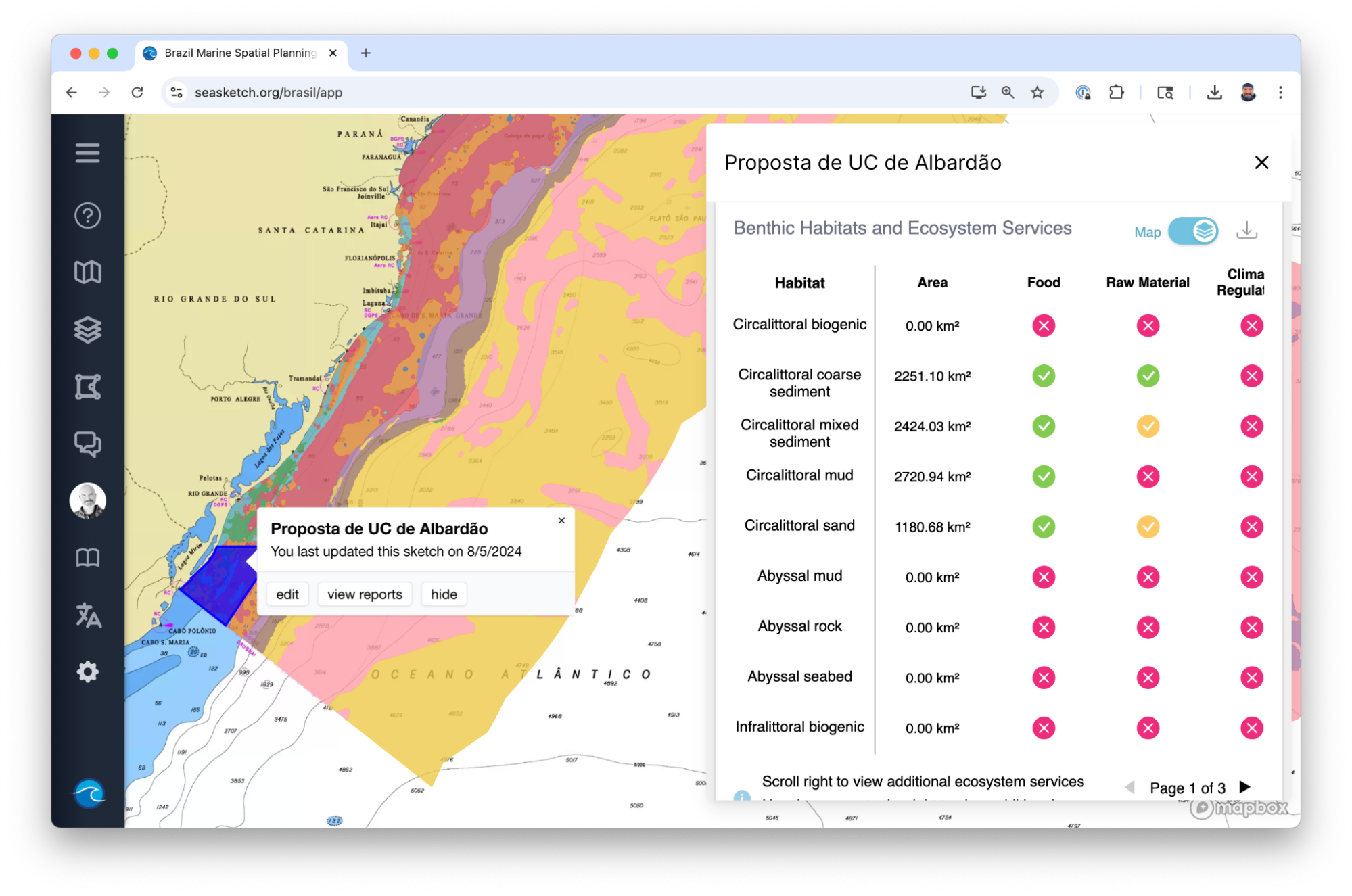Viewport: 1352px width, 896px height.
Task: Click the view reports button
Action: pos(365,594)
